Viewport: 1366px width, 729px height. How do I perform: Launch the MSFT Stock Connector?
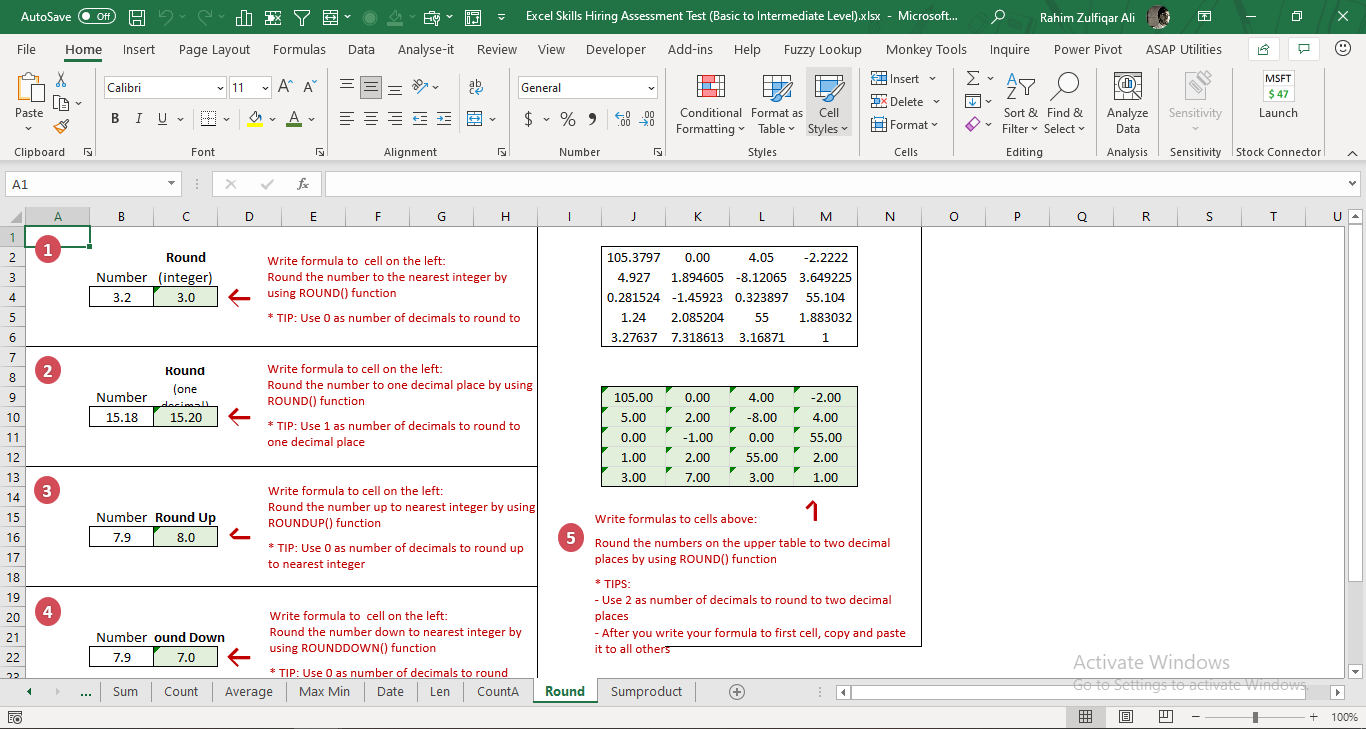click(x=1278, y=96)
